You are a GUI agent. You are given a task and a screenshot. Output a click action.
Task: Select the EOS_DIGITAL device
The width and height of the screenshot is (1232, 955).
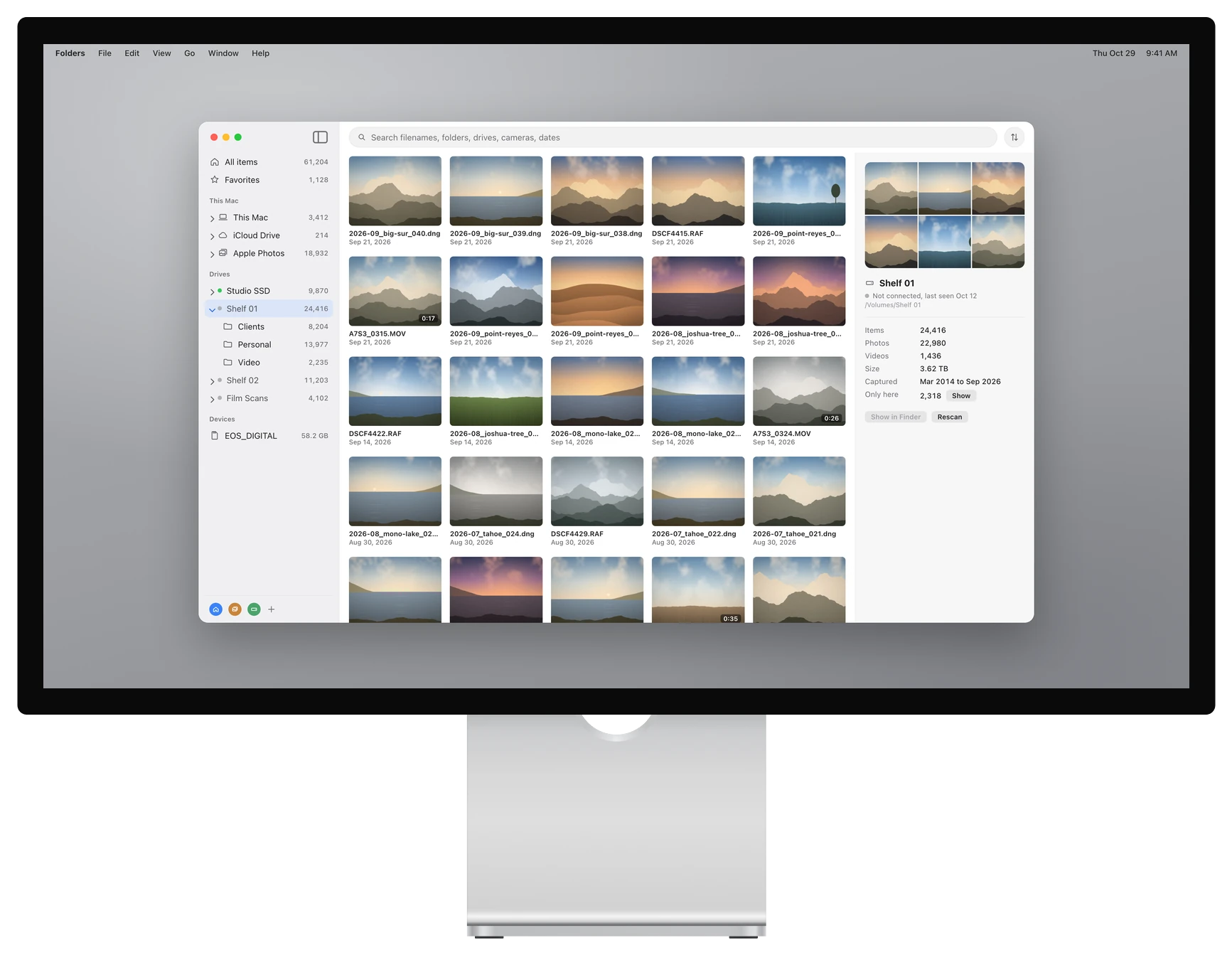tap(269, 436)
